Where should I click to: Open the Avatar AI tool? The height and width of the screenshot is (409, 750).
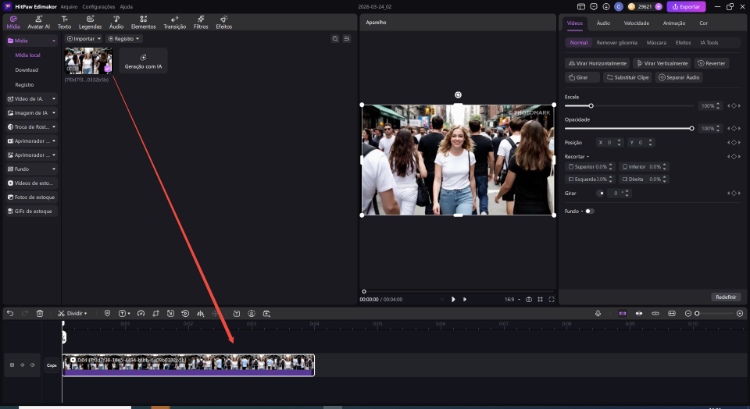(x=38, y=22)
